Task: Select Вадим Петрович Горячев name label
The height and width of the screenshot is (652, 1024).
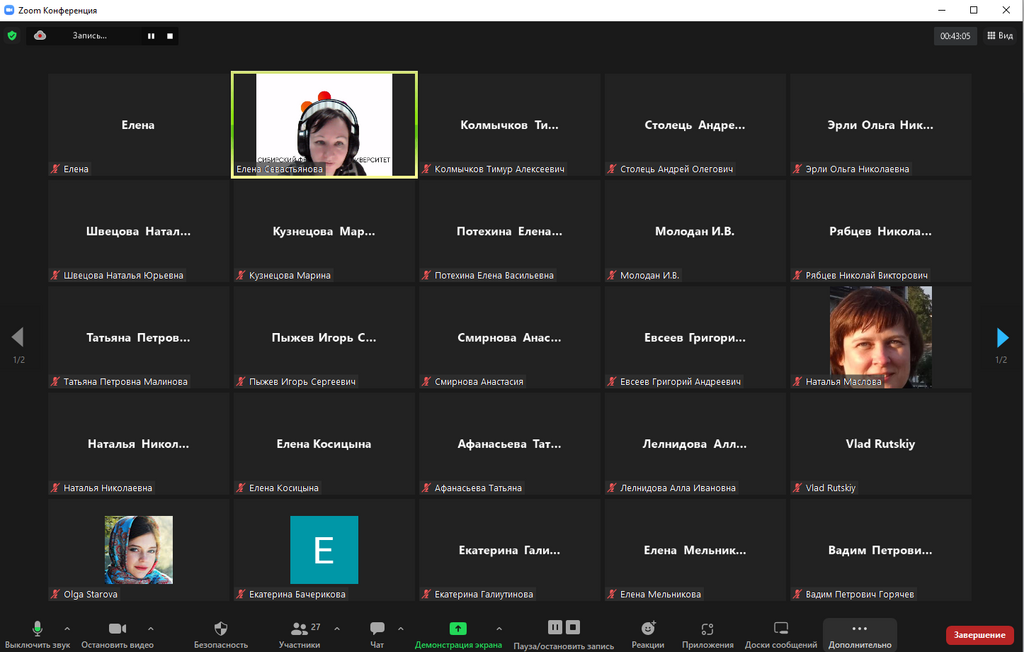Action: click(x=859, y=594)
